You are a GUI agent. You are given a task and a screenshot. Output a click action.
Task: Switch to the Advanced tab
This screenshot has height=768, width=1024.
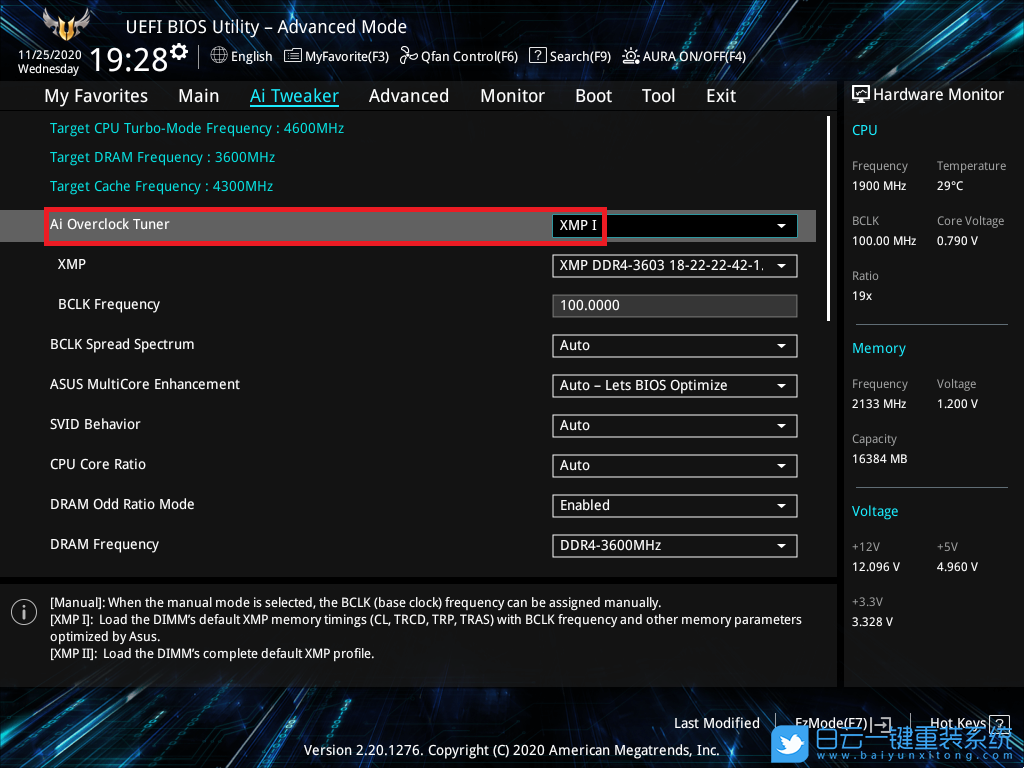coord(408,96)
